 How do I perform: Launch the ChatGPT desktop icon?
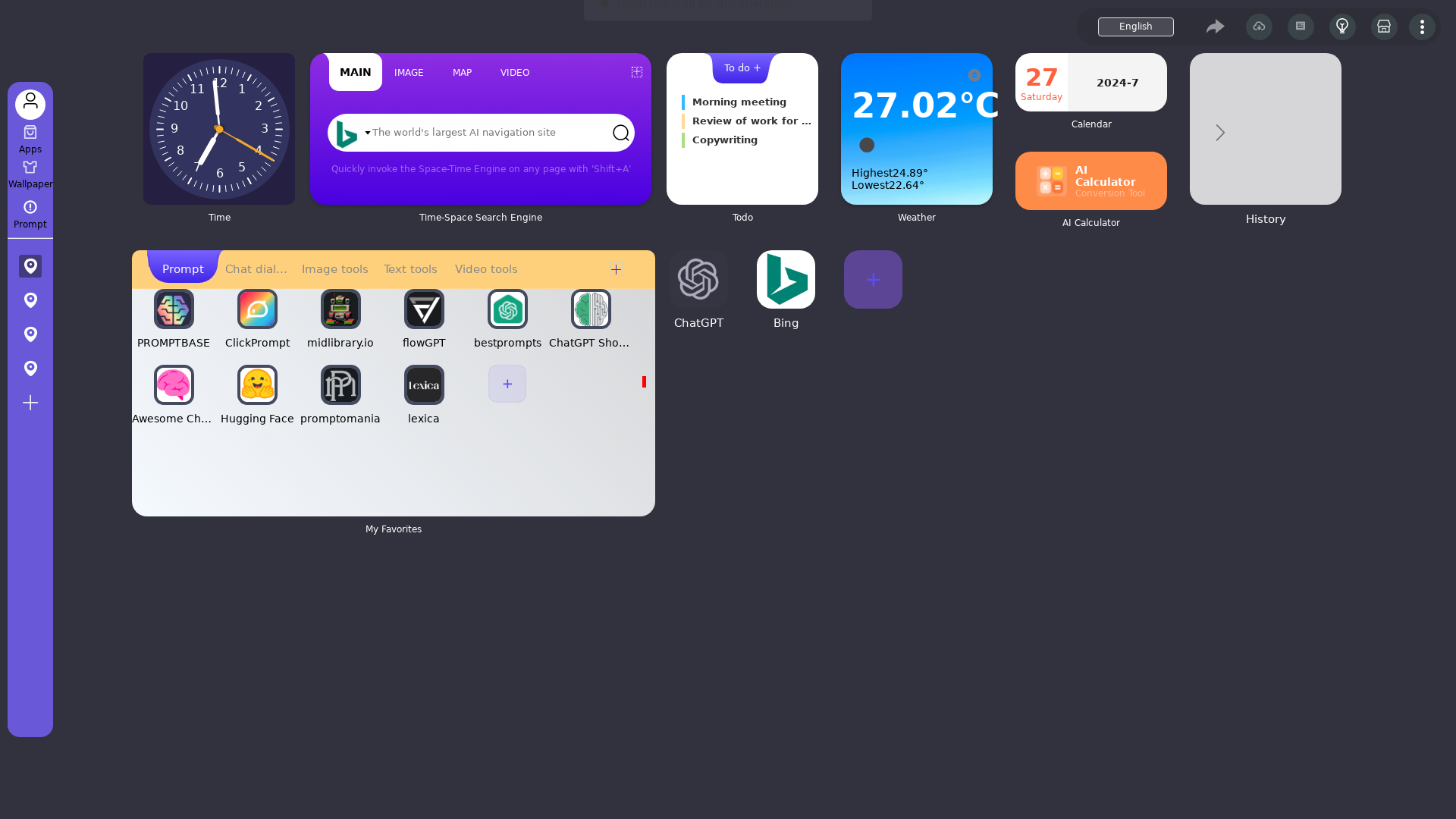click(698, 279)
